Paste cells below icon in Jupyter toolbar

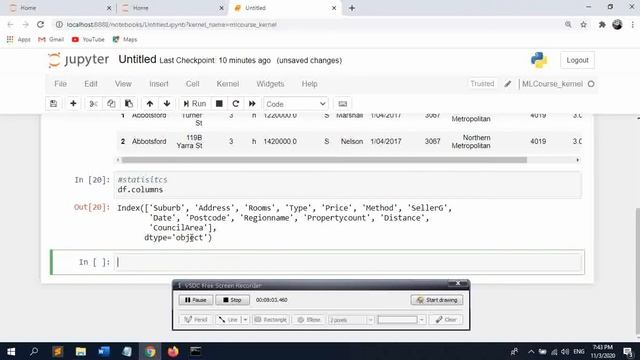coord(129,104)
